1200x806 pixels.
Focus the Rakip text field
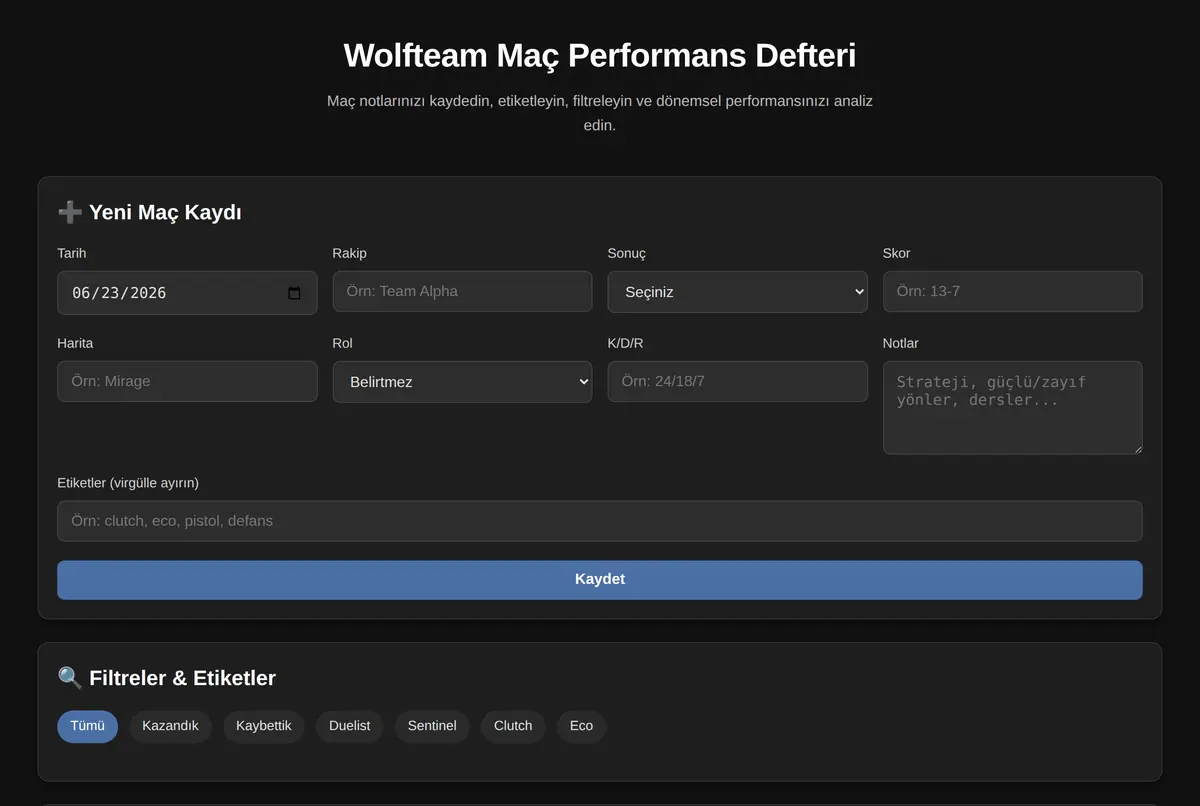click(462, 291)
